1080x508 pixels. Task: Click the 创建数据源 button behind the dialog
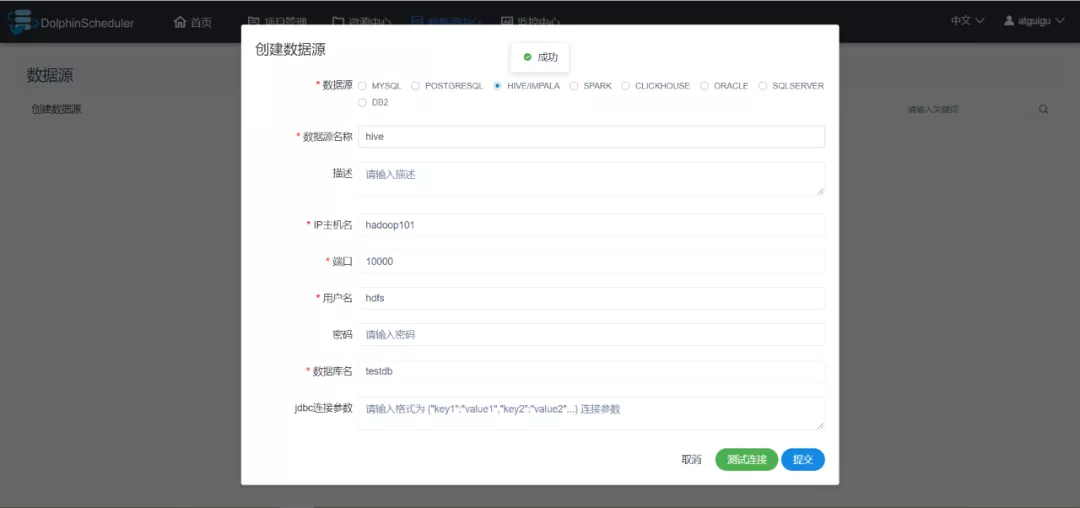tap(56, 109)
